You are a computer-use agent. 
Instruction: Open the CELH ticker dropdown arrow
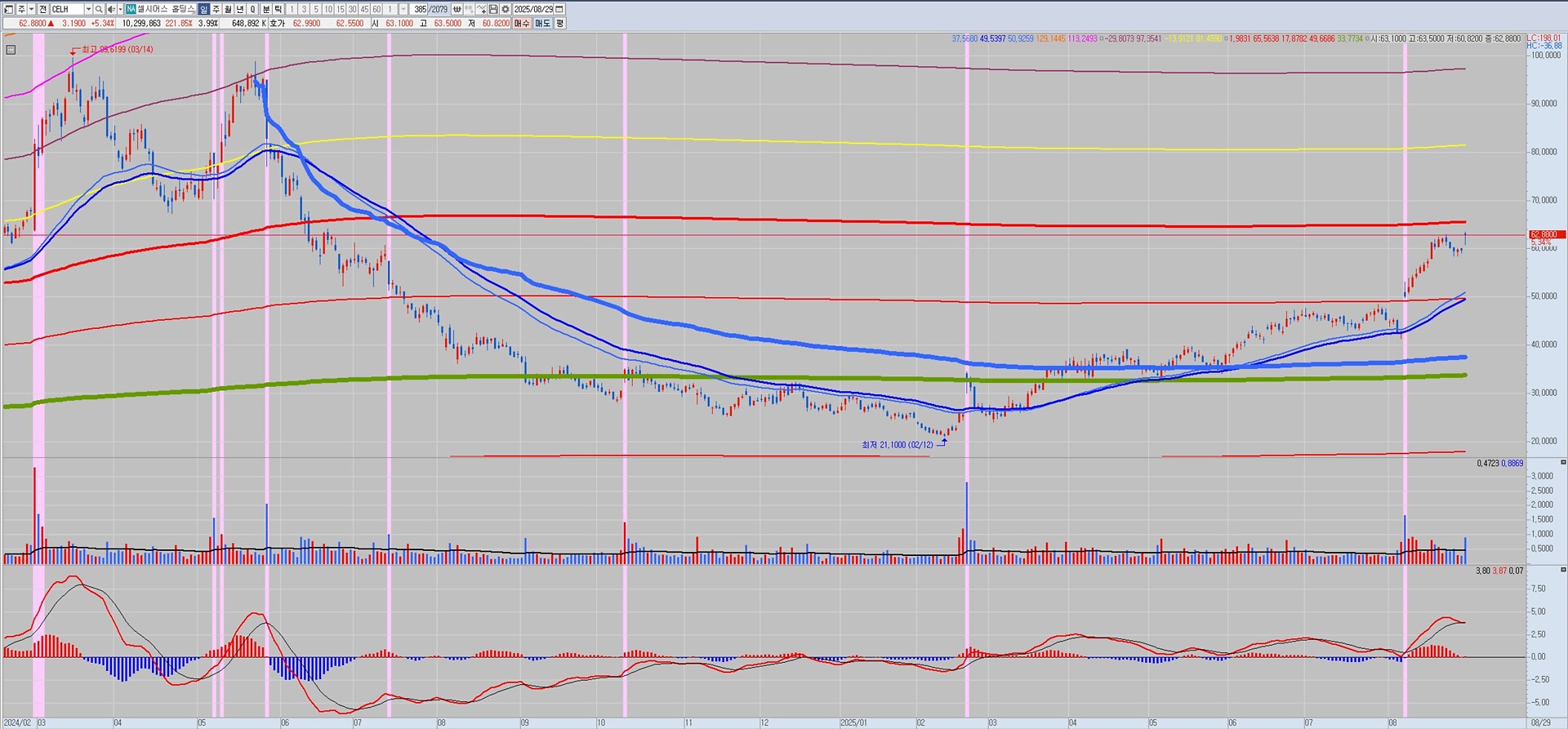click(x=88, y=9)
